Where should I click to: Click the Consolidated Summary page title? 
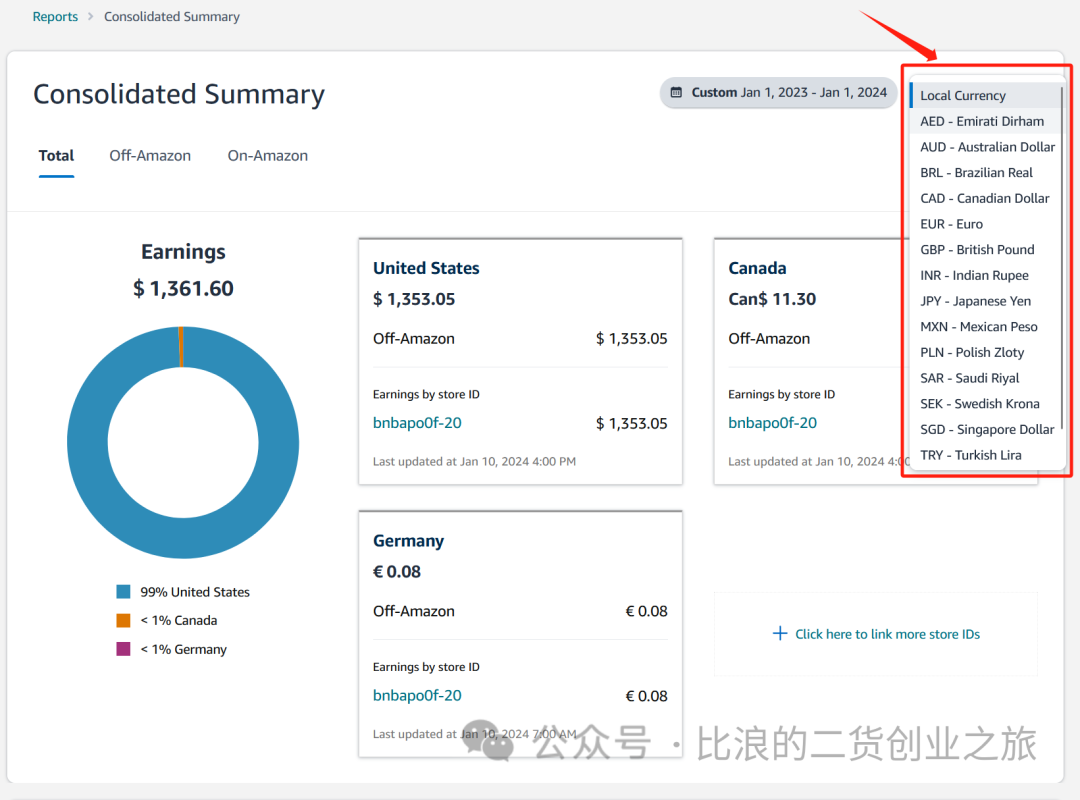(179, 94)
